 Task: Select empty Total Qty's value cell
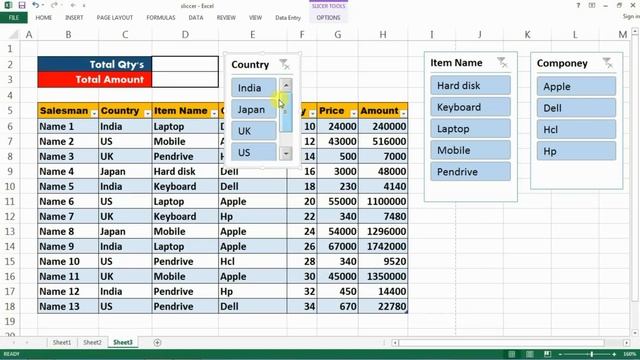point(185,64)
